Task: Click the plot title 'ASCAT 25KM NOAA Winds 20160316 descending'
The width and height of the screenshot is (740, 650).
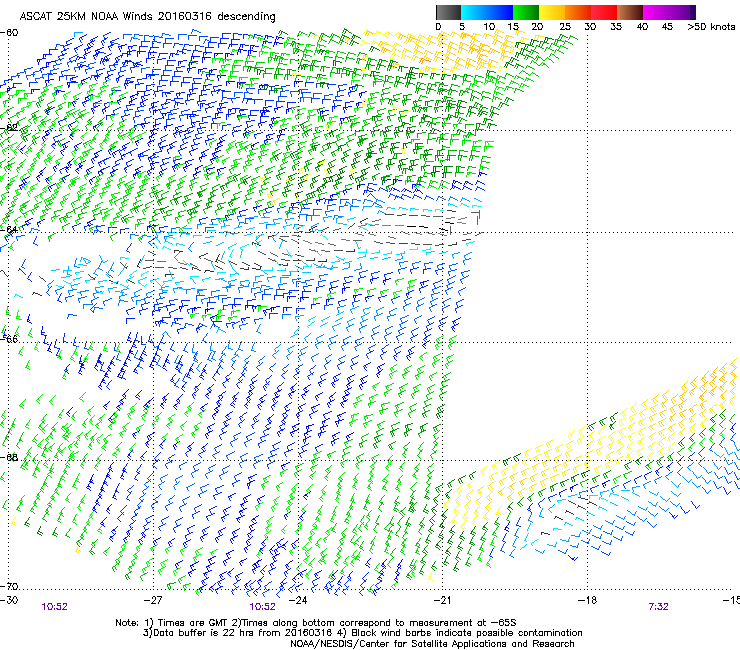Action: (147, 16)
